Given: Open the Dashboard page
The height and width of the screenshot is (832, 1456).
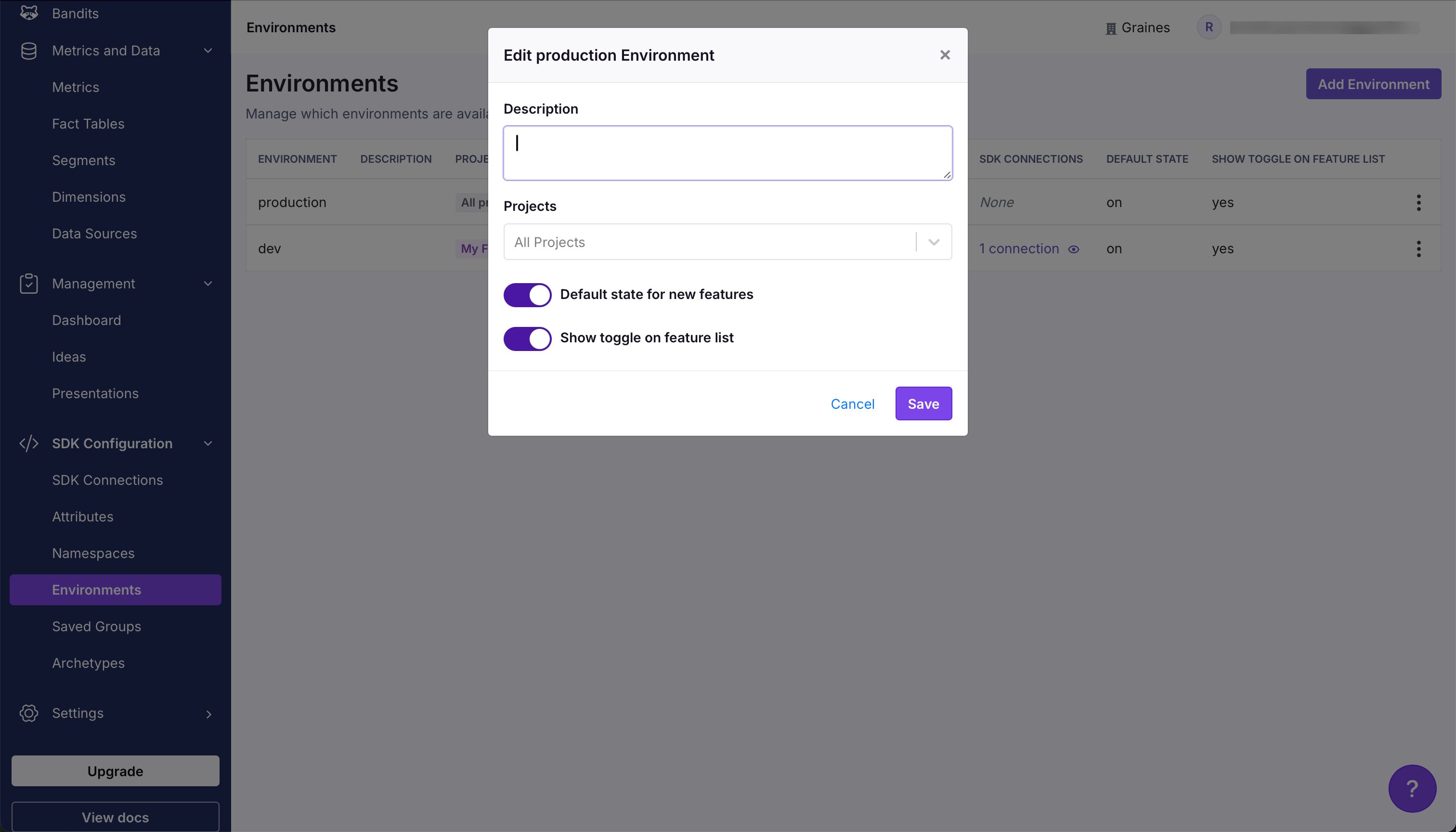Looking at the screenshot, I should coord(86,320).
